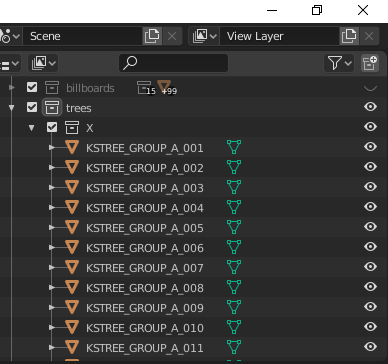The height and width of the screenshot is (364, 388).
Task: Click mesh object icon of KSTREE_GROUP_A_003
Action: point(72,187)
